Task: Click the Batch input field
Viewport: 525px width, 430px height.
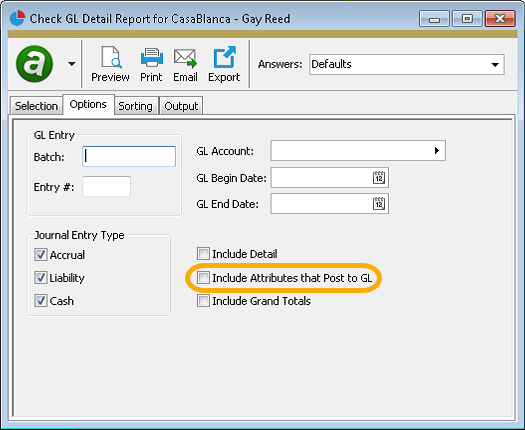Action: click(x=129, y=156)
